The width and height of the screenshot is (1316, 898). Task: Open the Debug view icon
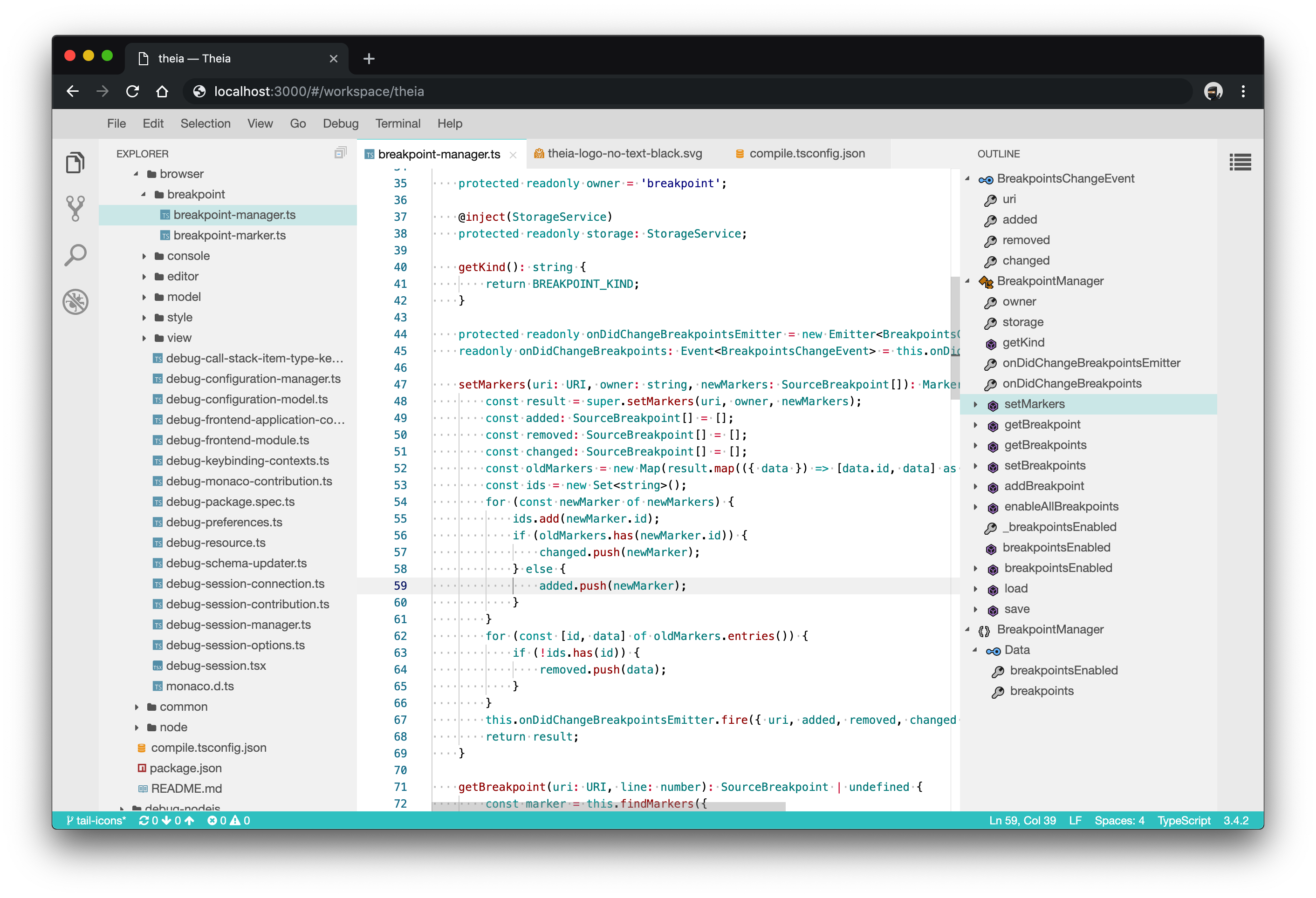(x=75, y=302)
